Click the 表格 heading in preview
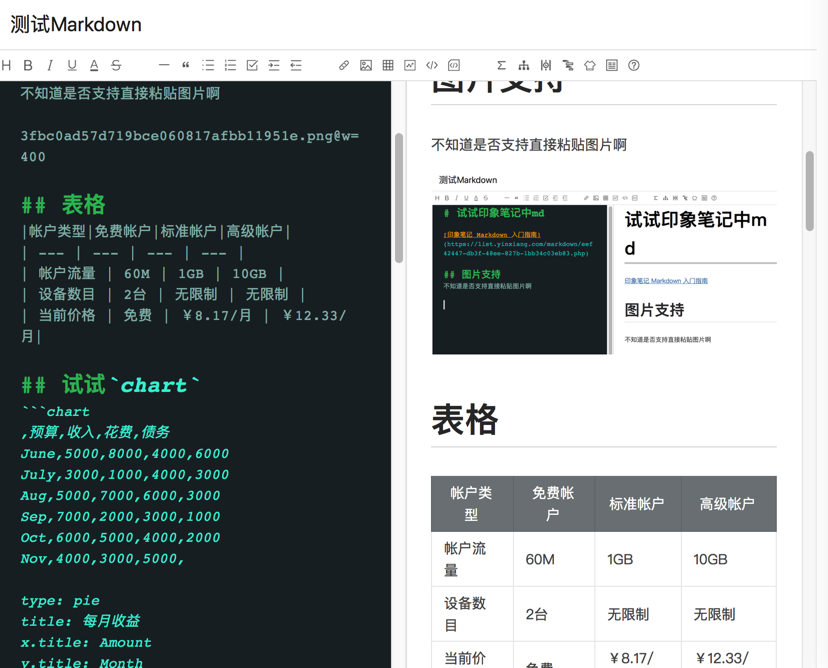This screenshot has width=828, height=668. (465, 420)
